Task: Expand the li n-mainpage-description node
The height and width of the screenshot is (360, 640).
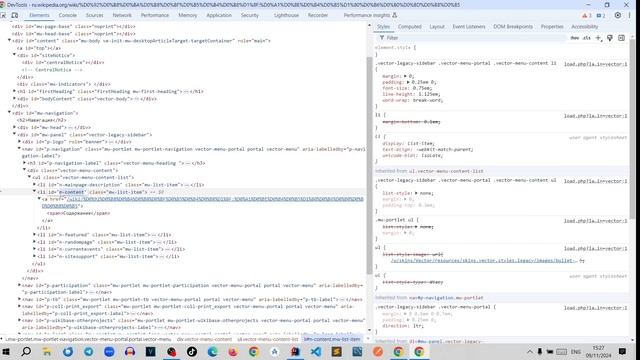Action: [x=34, y=184]
